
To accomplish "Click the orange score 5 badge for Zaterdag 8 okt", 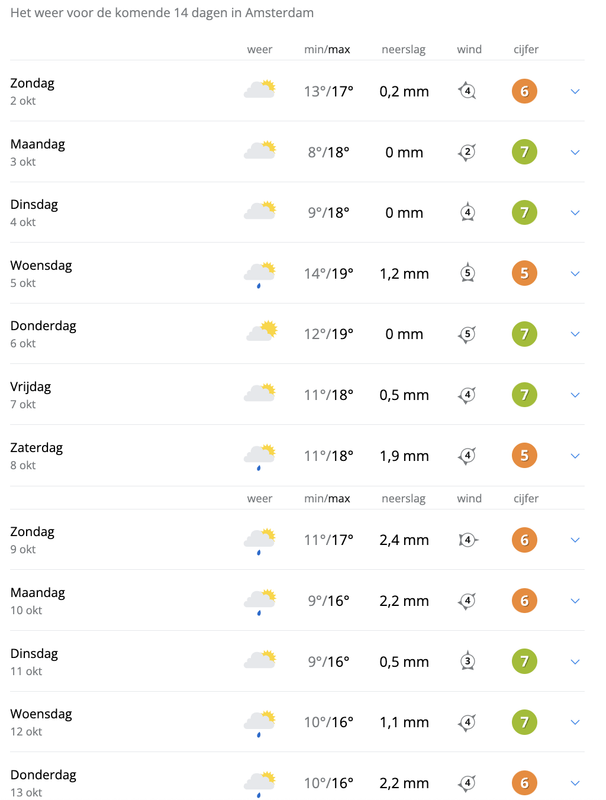I will point(524,456).
